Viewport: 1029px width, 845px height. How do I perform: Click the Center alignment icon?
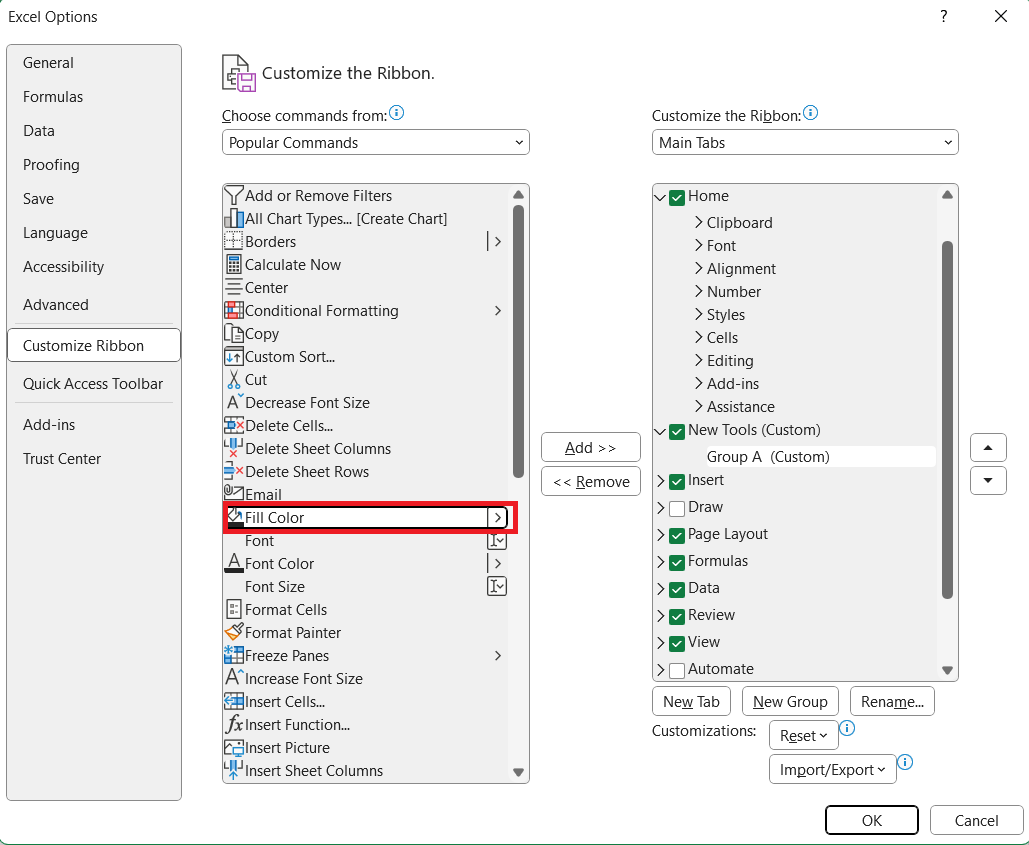pos(234,287)
